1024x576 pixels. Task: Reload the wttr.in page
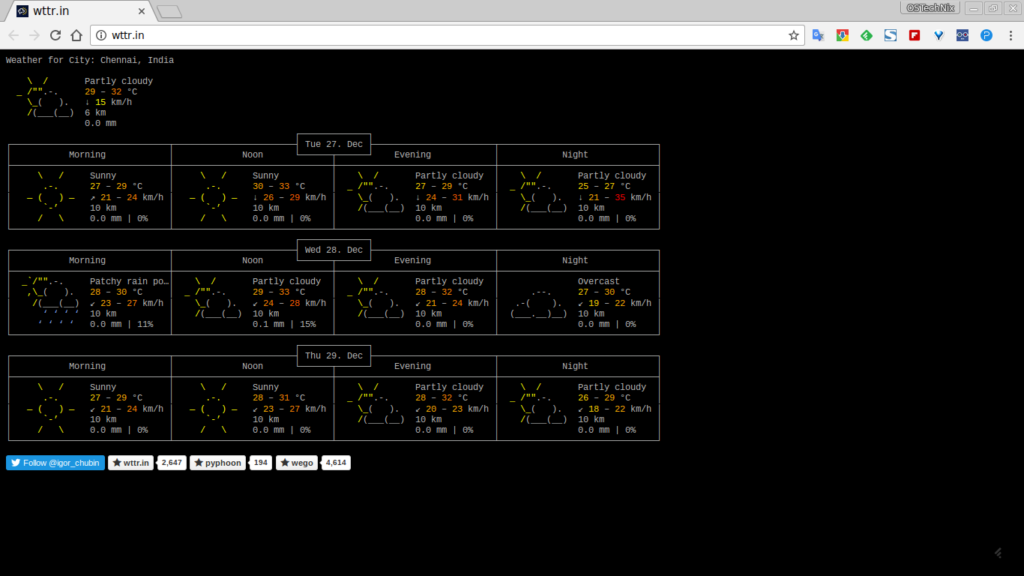[55, 35]
